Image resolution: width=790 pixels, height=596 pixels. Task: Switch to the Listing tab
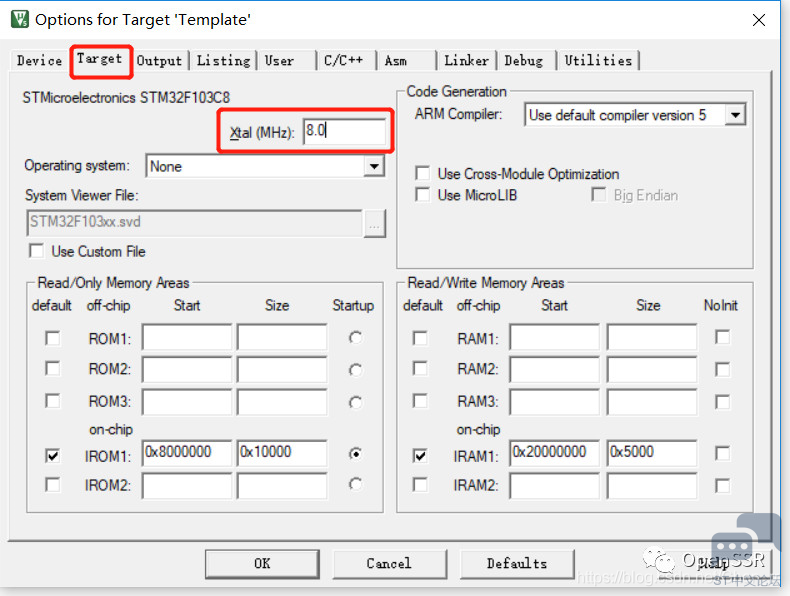(223, 60)
